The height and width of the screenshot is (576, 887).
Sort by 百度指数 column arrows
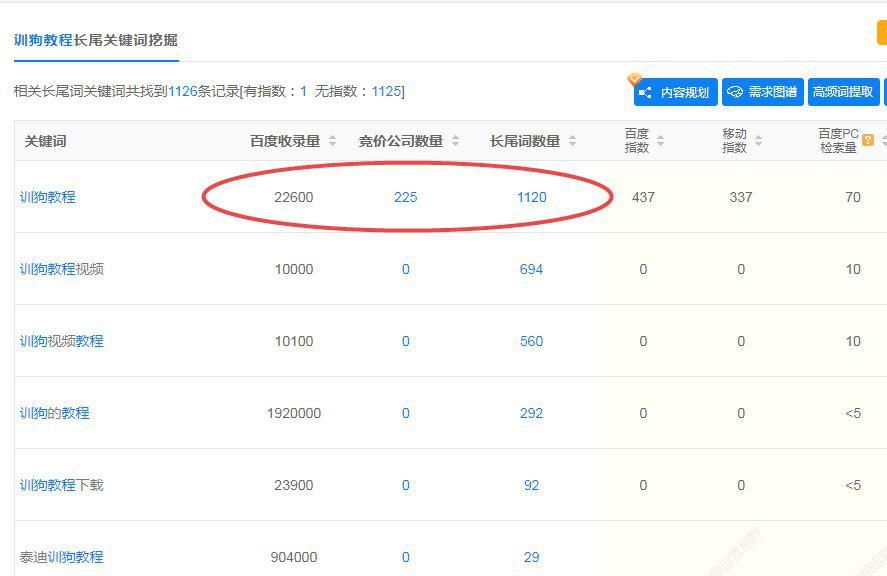click(660, 140)
